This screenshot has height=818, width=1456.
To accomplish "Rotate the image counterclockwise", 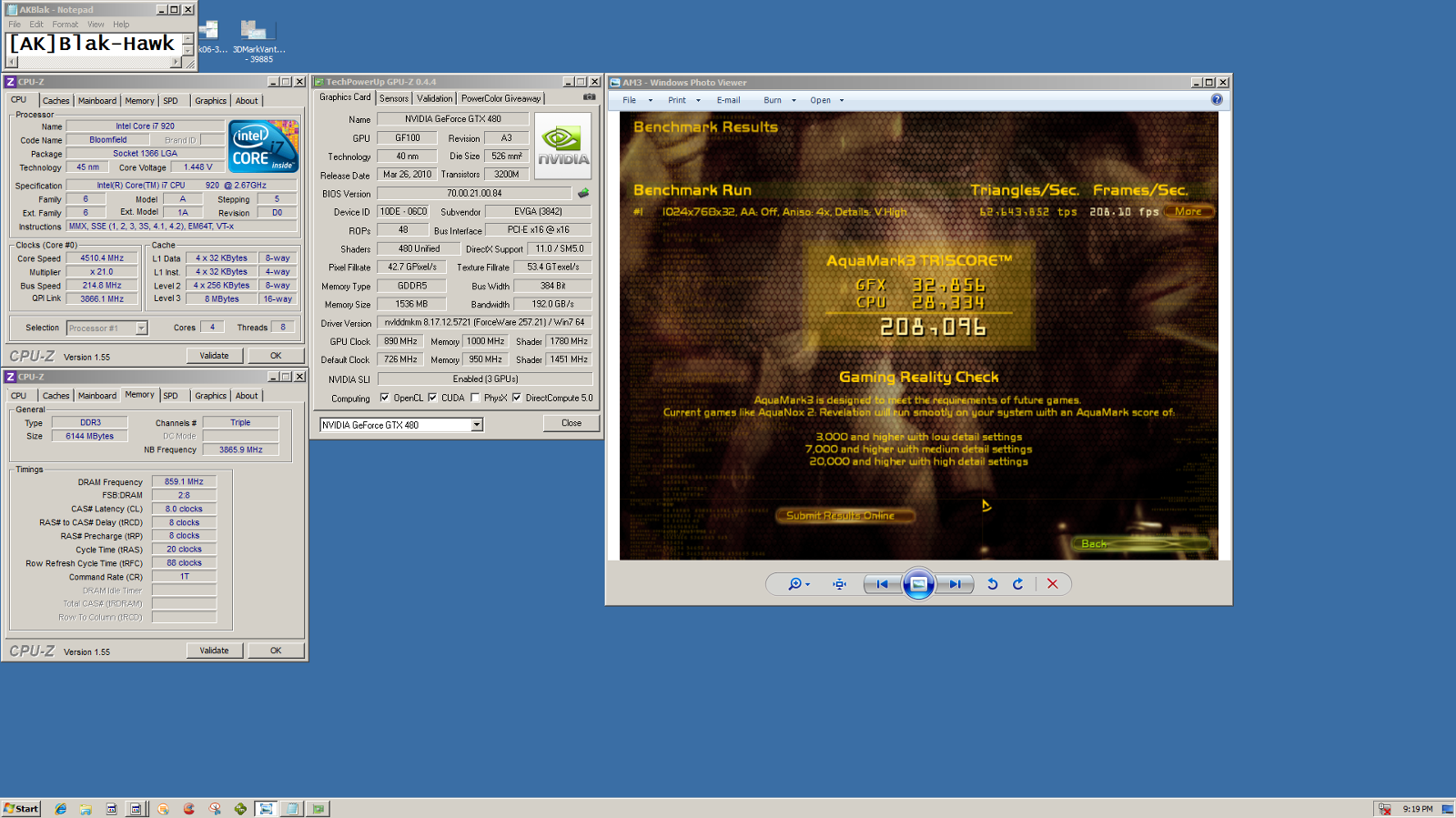I will 993,584.
